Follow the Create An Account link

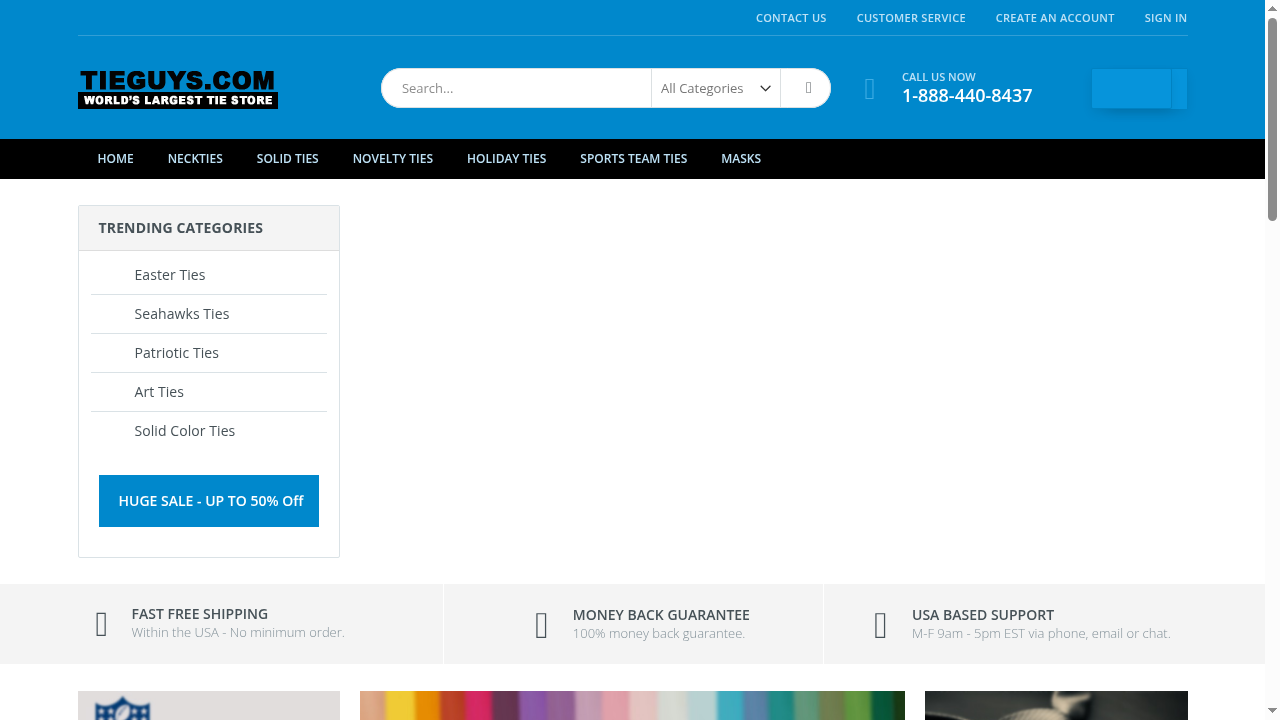coord(1054,18)
